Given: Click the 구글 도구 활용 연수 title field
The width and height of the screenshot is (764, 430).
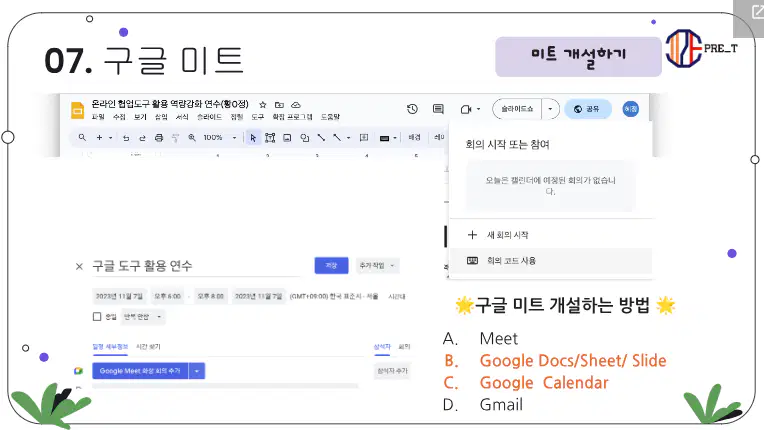Looking at the screenshot, I should (x=196, y=266).
